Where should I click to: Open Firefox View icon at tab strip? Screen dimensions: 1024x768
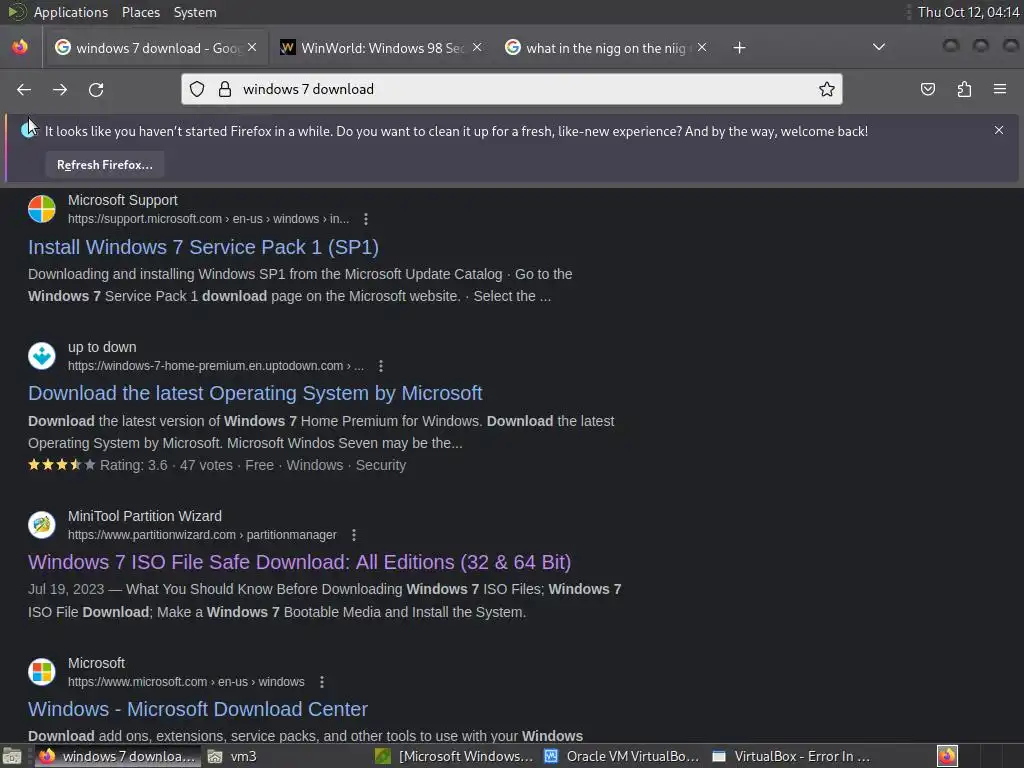click(20, 47)
